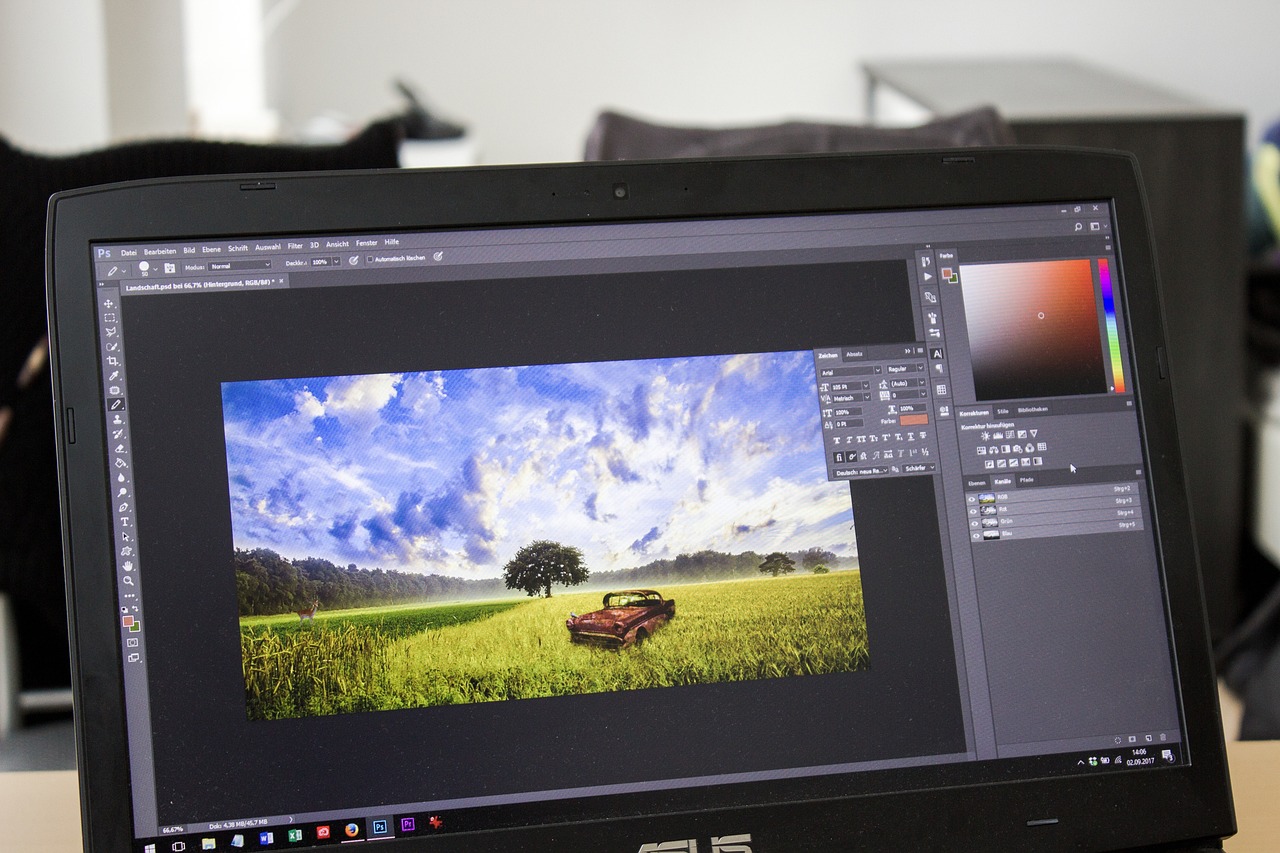
Task: Switch to the Absatz tab
Action: pyautogui.click(x=854, y=355)
